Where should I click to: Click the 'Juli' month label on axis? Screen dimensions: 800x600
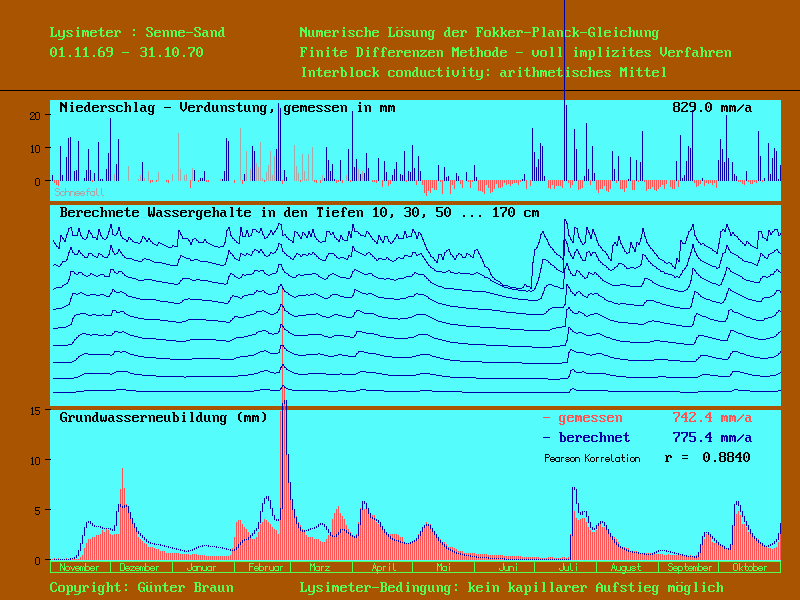pos(568,567)
